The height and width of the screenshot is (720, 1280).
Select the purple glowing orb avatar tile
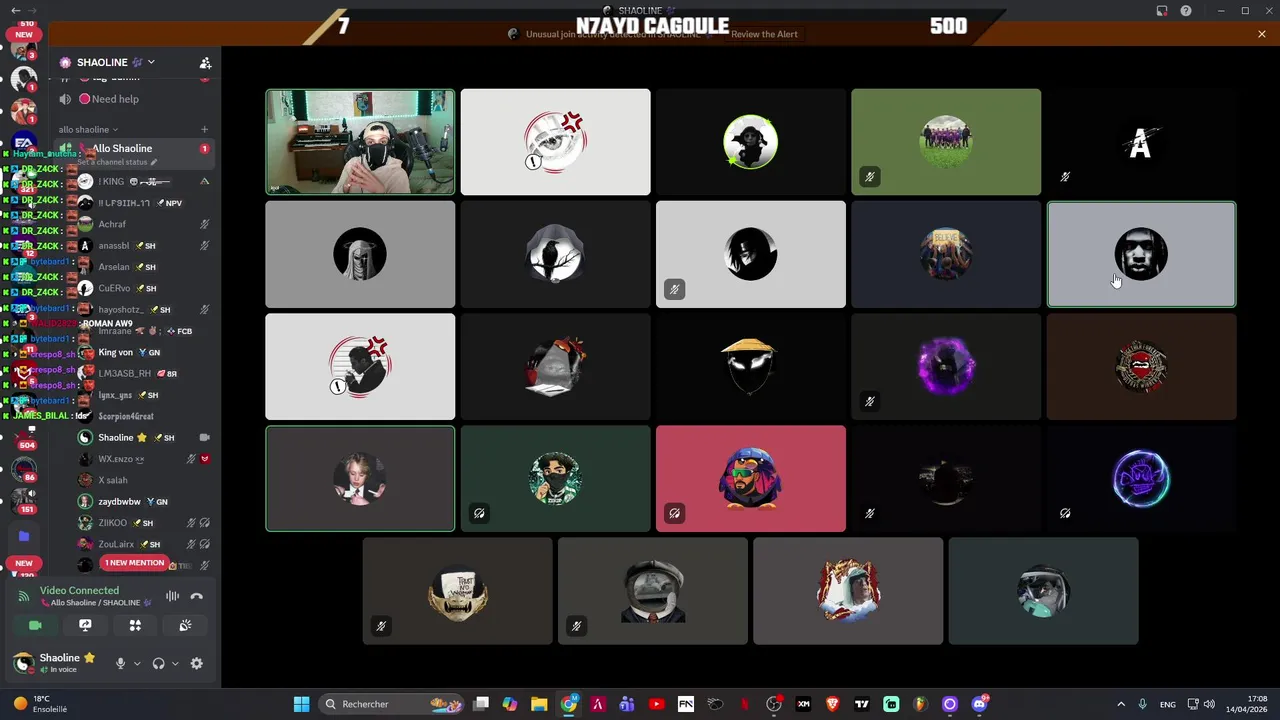click(x=946, y=367)
